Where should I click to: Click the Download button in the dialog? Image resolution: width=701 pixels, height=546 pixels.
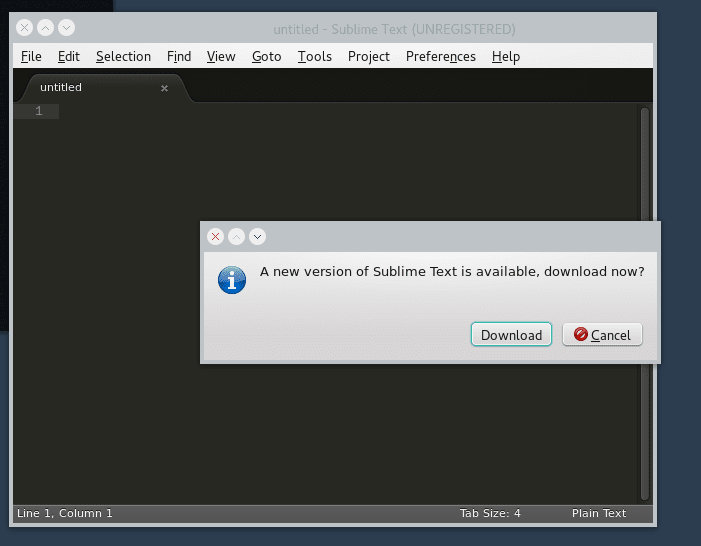pyautogui.click(x=511, y=334)
